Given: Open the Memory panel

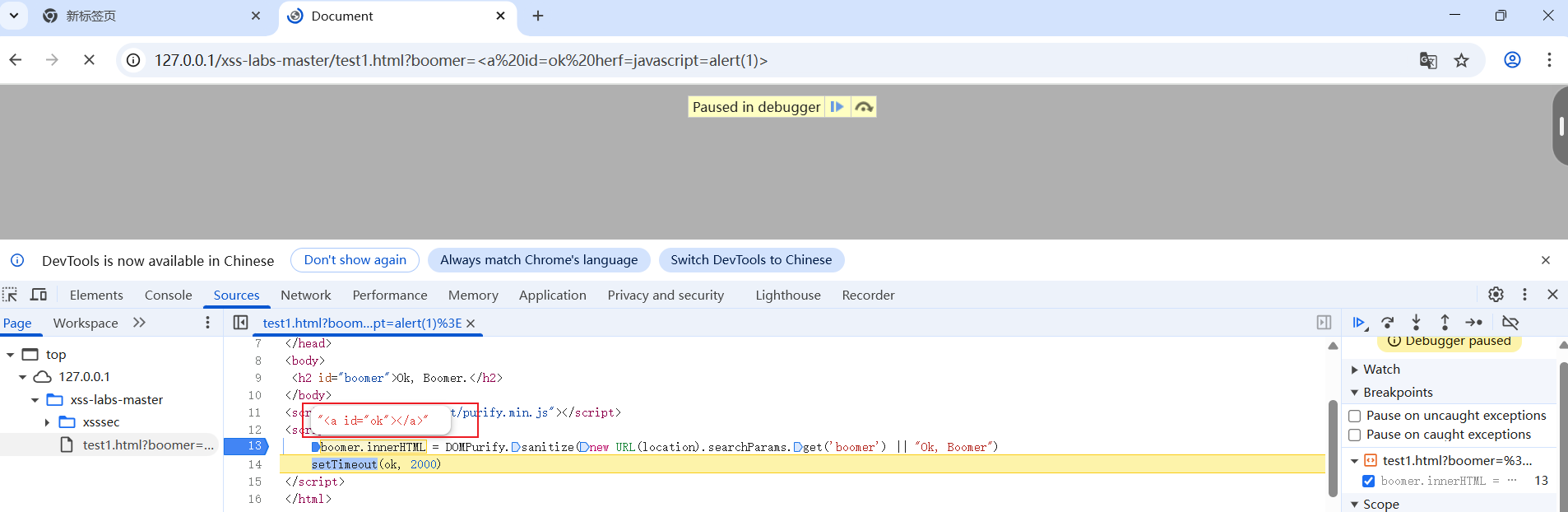Looking at the screenshot, I should click(x=473, y=295).
